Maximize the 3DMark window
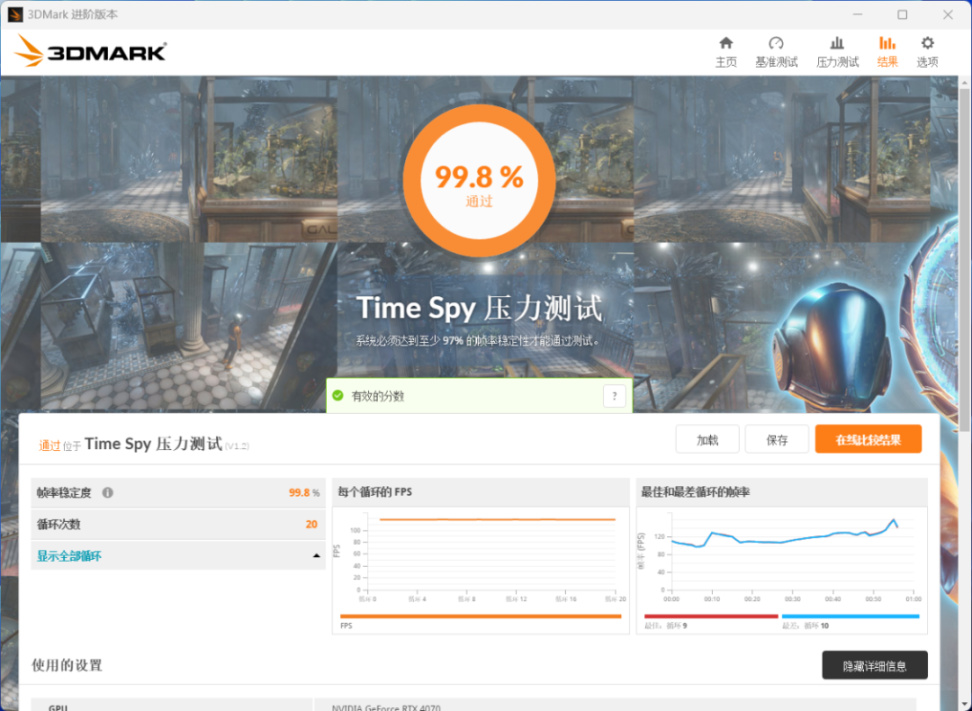Viewport: 972px width, 711px height. [x=903, y=14]
